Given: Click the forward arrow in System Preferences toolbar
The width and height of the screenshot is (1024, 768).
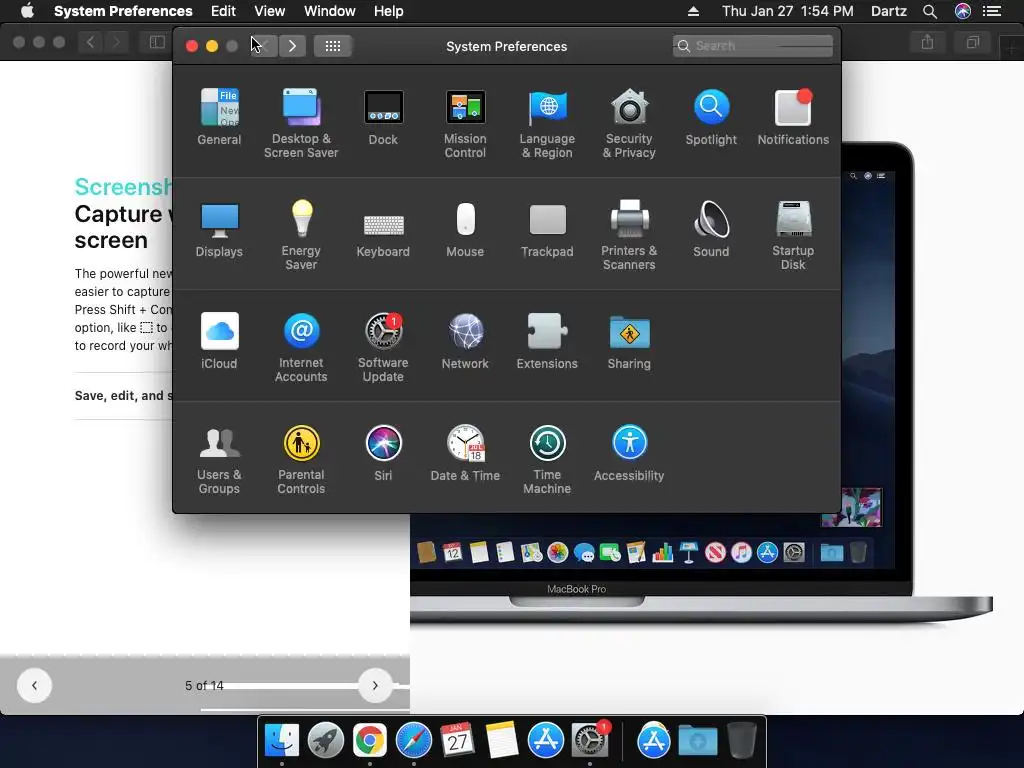Looking at the screenshot, I should (293, 46).
